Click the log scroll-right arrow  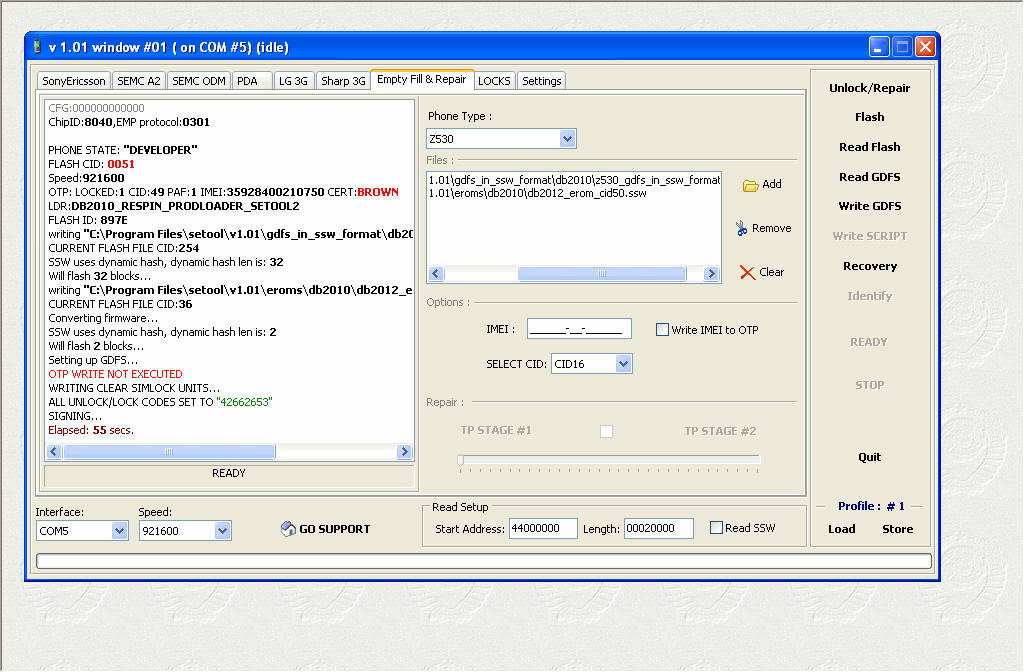click(404, 451)
